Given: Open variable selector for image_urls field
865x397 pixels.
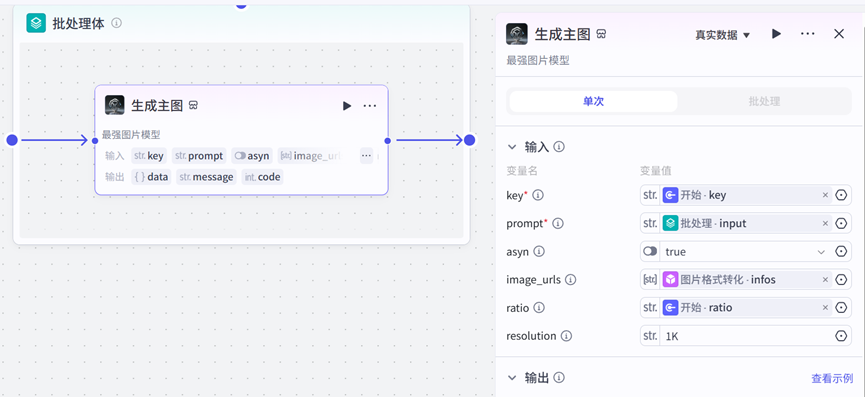Looking at the screenshot, I should click(x=841, y=280).
